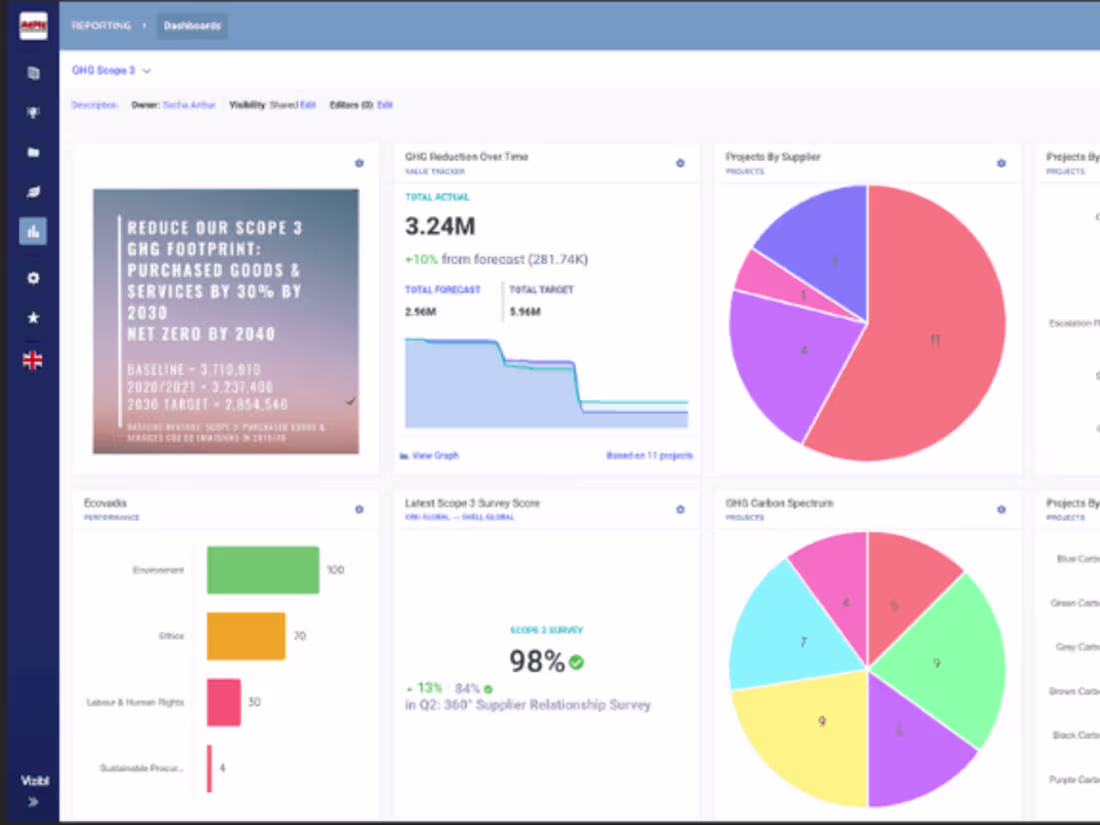Select the bar chart reporting icon
The height and width of the screenshot is (825, 1100).
tap(33, 232)
